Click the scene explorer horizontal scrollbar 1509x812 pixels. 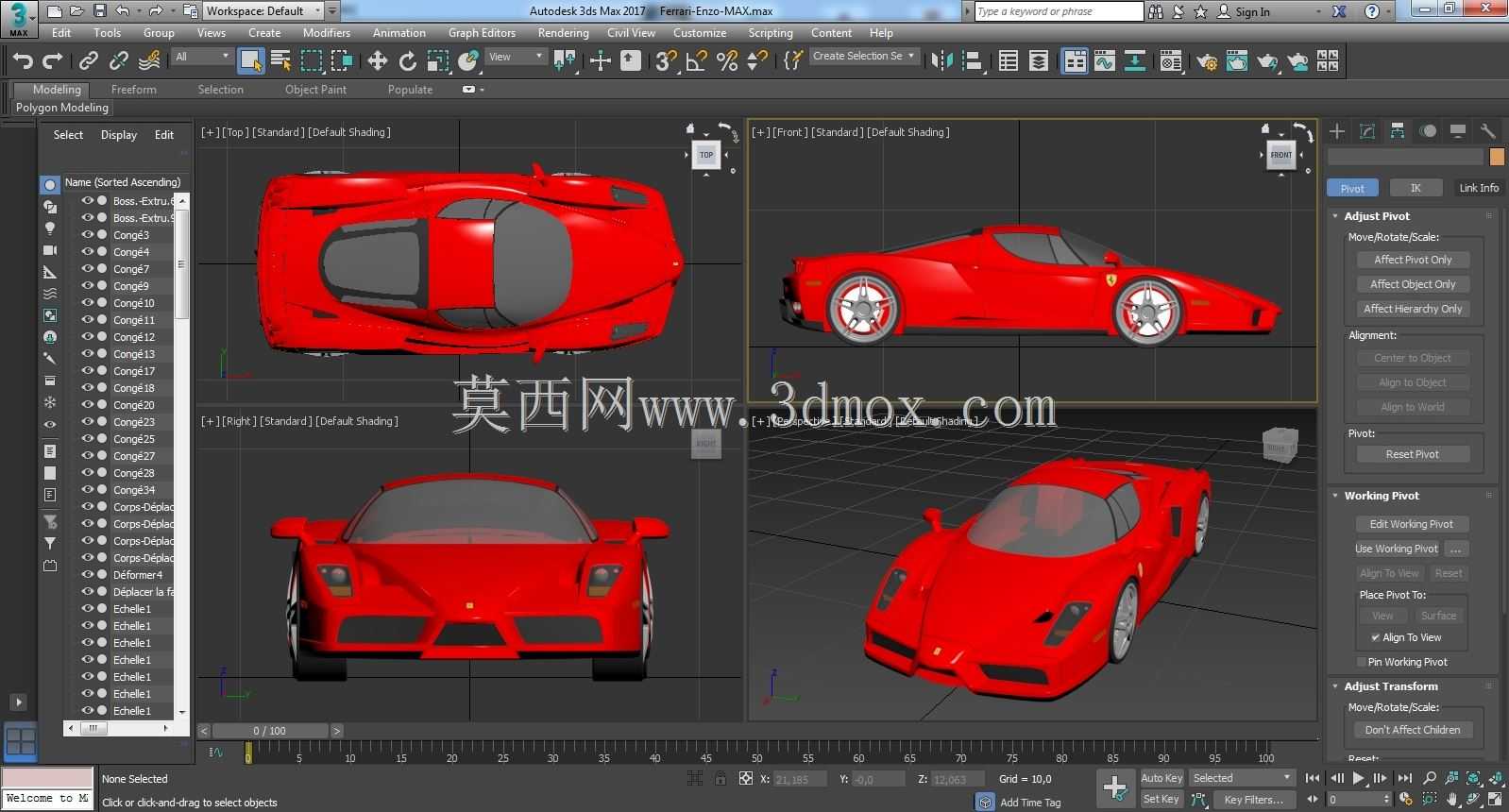(x=119, y=728)
